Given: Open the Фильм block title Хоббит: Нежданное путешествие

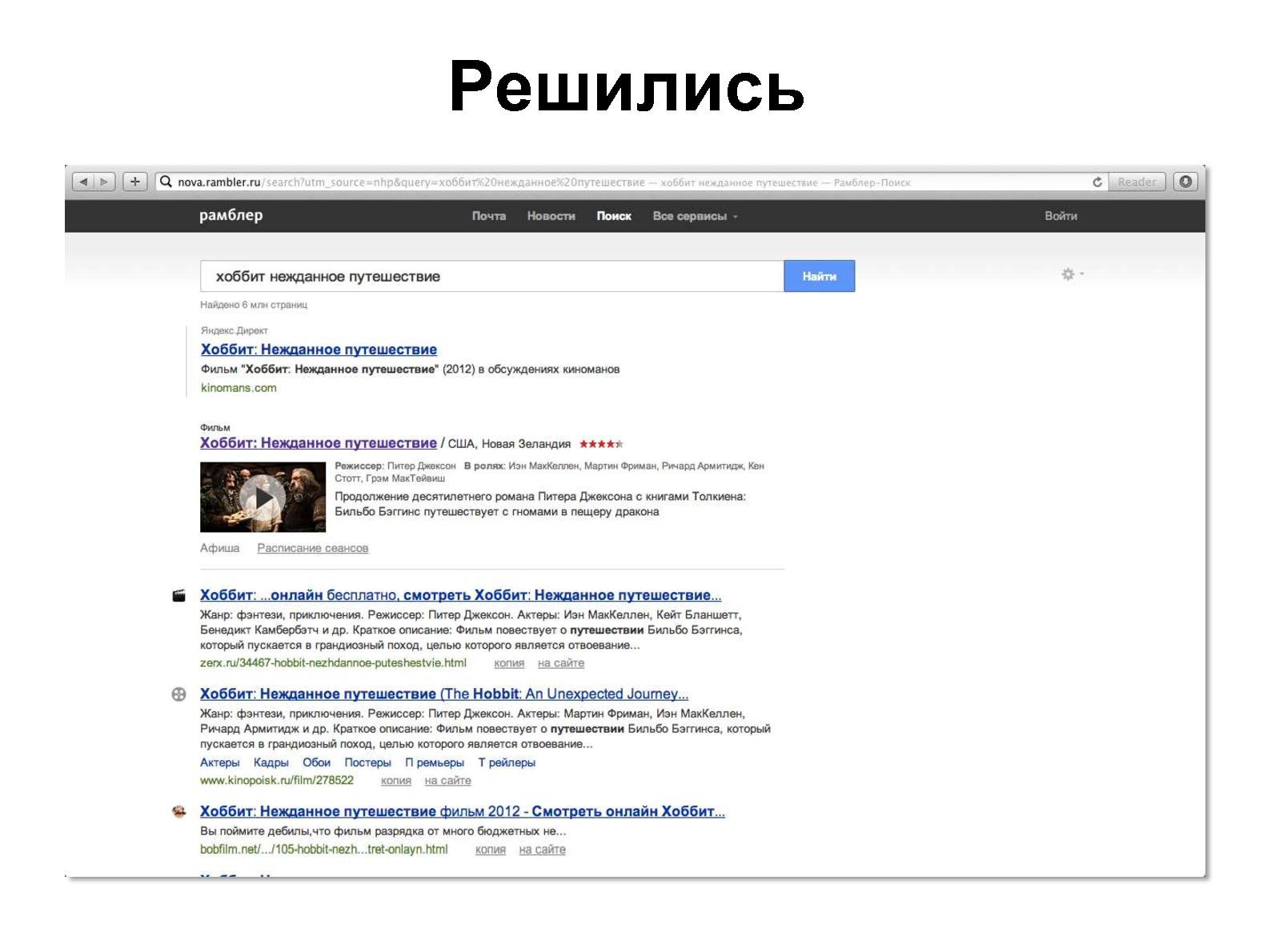Looking at the screenshot, I should point(318,443).
